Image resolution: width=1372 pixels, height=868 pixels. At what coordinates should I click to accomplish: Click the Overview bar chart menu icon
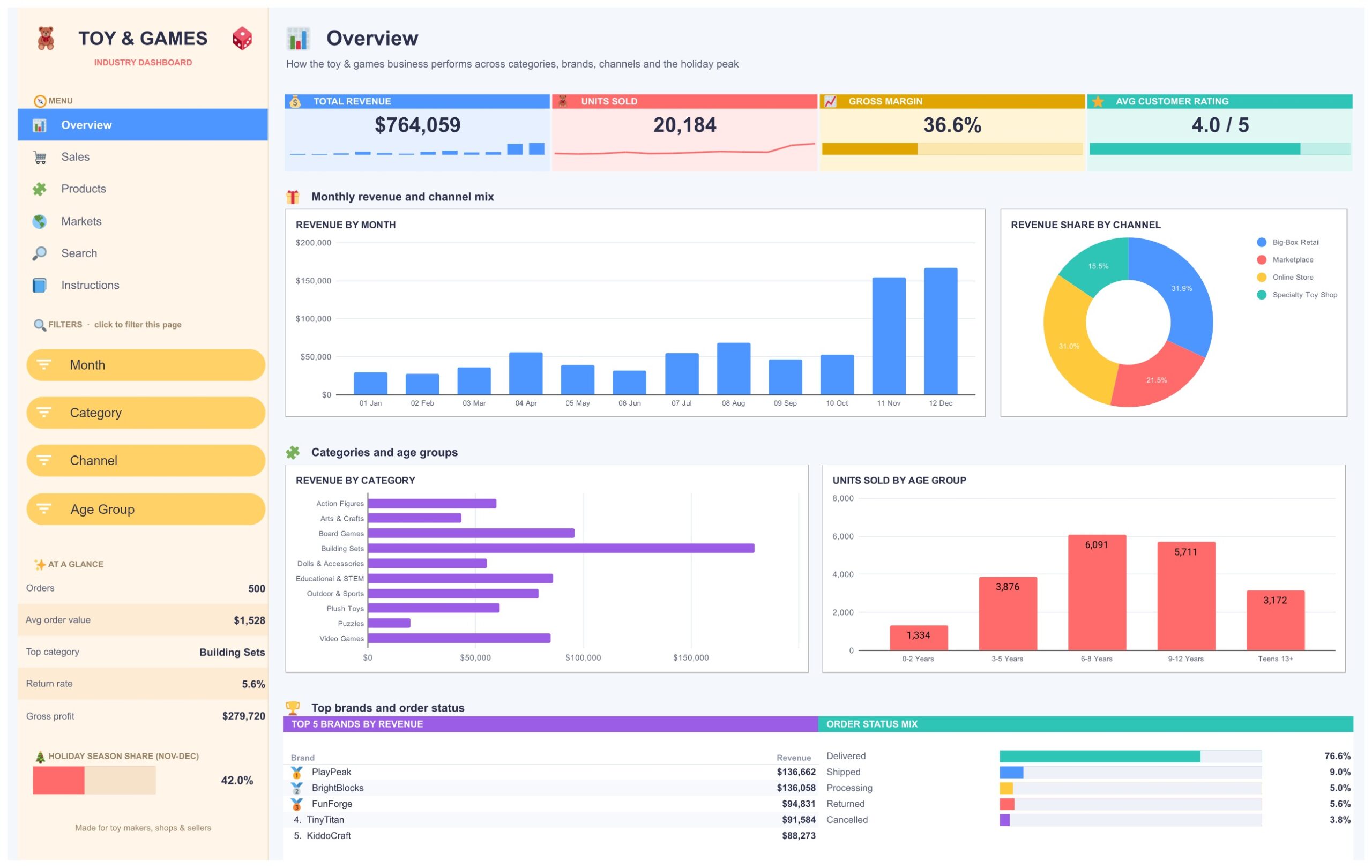[x=39, y=125]
